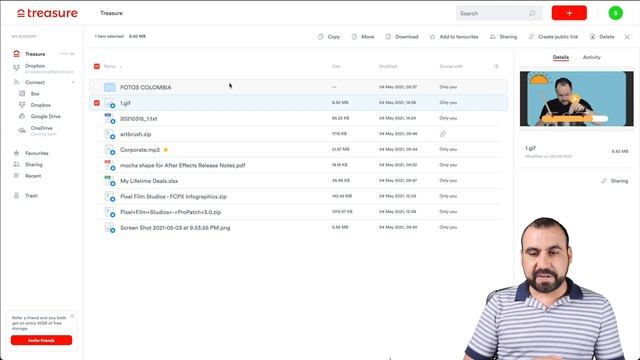This screenshot has width=640, height=360.
Task: Select the 20210315_1.txt file
Action: [138, 118]
